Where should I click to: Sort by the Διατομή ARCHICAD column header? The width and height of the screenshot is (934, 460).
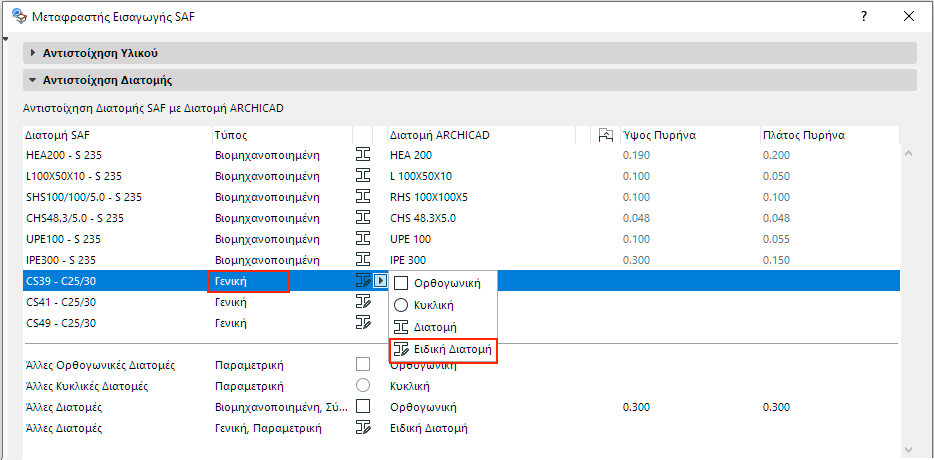pos(481,135)
